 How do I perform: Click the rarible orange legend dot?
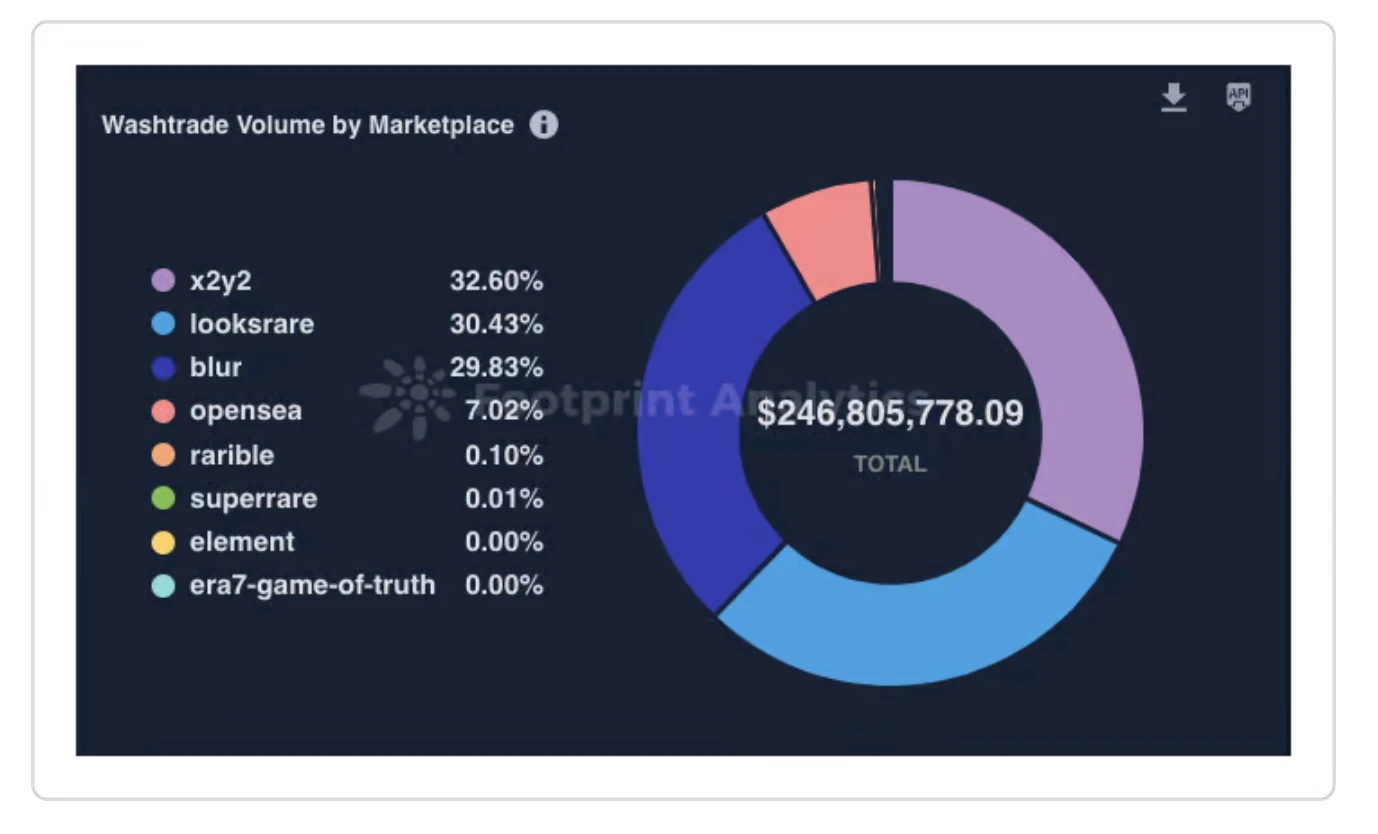[163, 455]
